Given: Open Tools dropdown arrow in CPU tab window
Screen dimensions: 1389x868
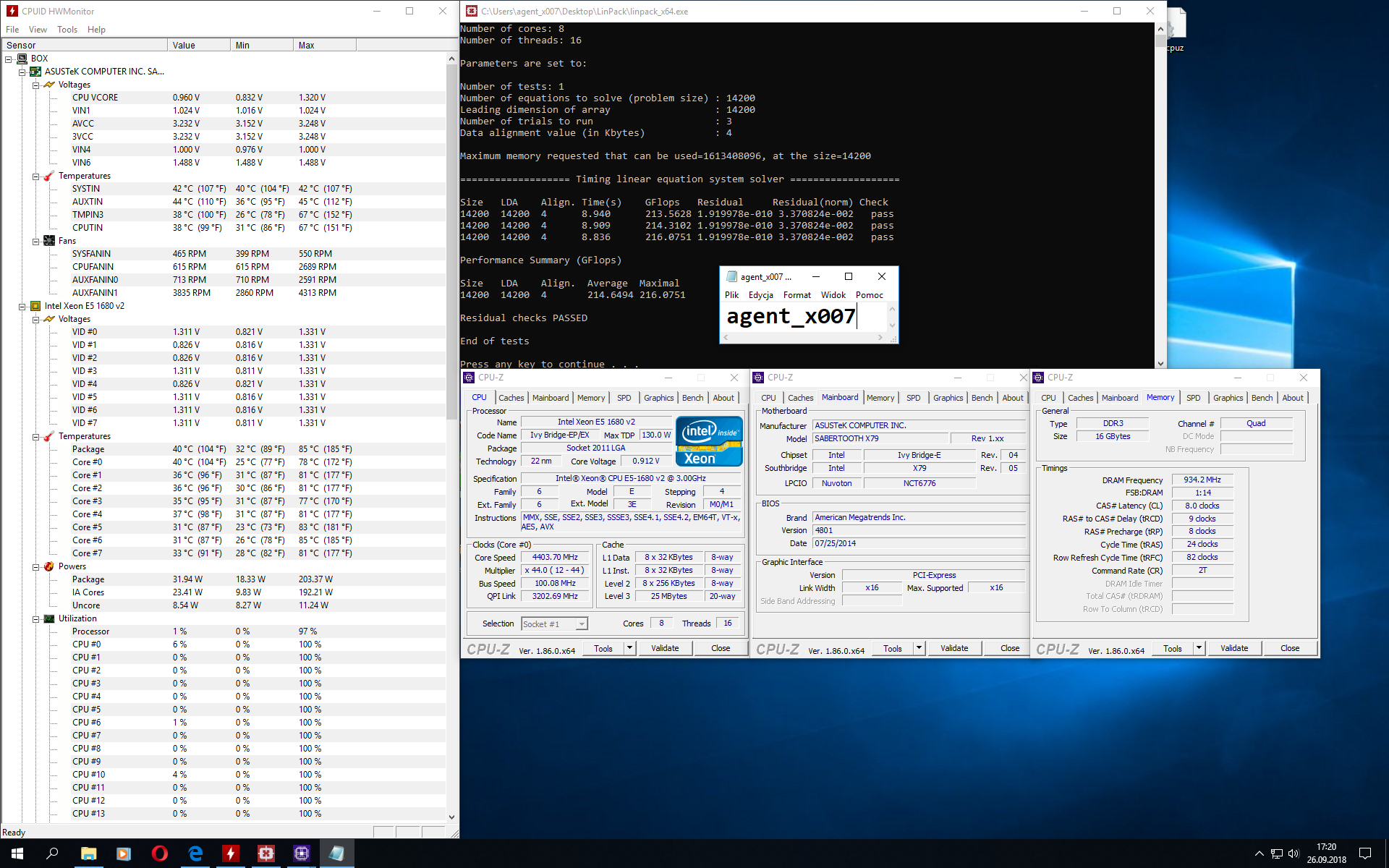Looking at the screenshot, I should click(629, 648).
